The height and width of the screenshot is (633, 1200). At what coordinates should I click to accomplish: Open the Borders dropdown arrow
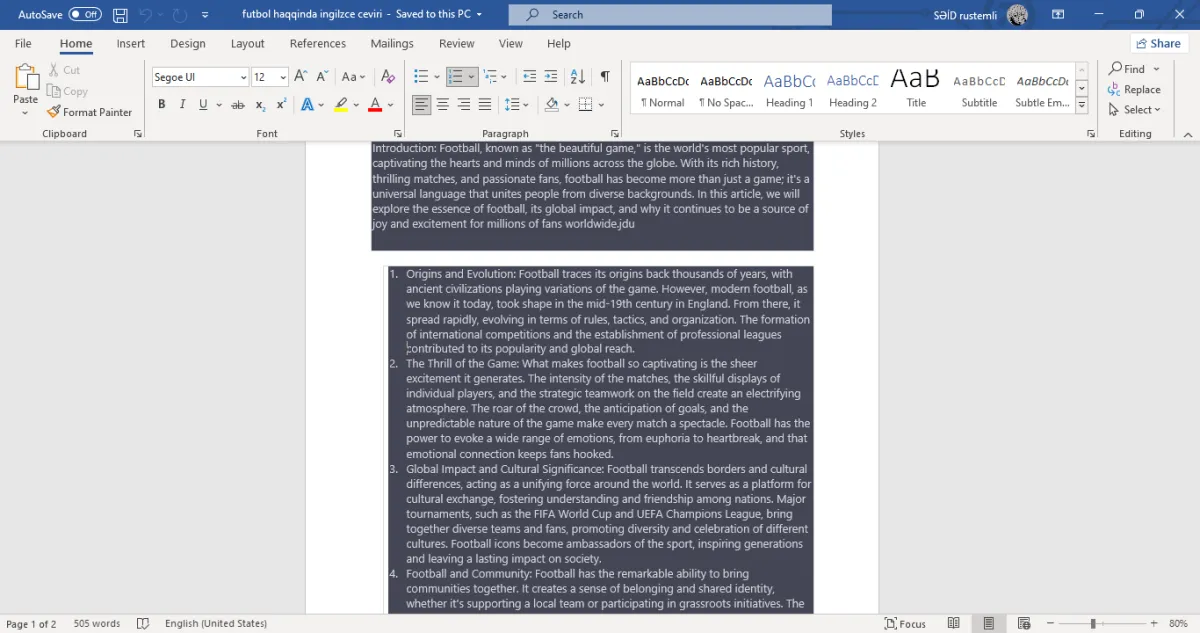click(x=601, y=105)
